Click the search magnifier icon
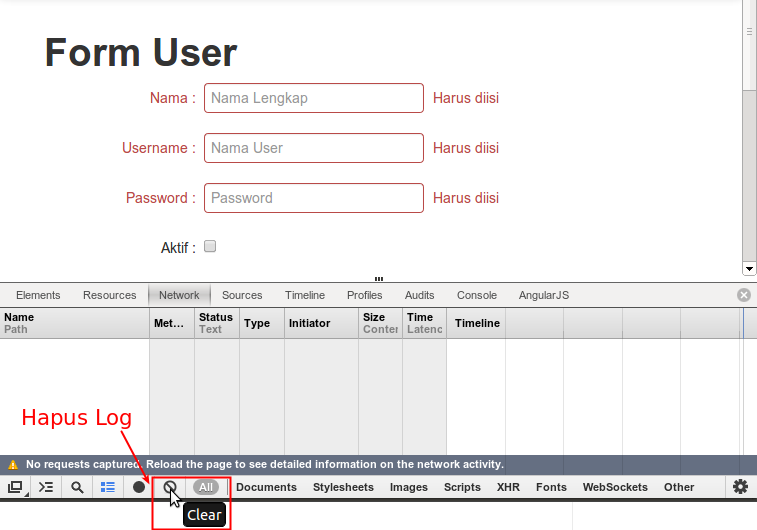The width and height of the screenshot is (757, 530). 77,487
